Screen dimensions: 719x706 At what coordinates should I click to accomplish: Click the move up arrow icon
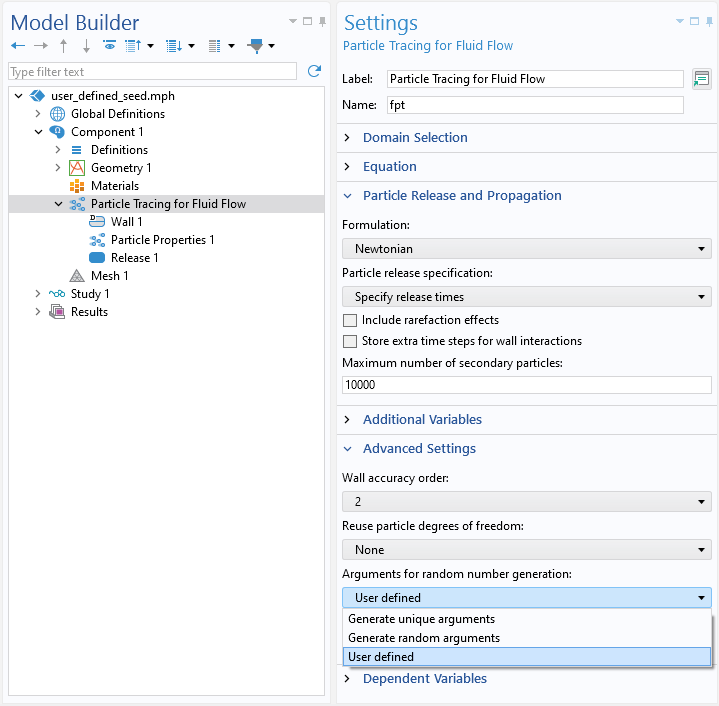64,46
